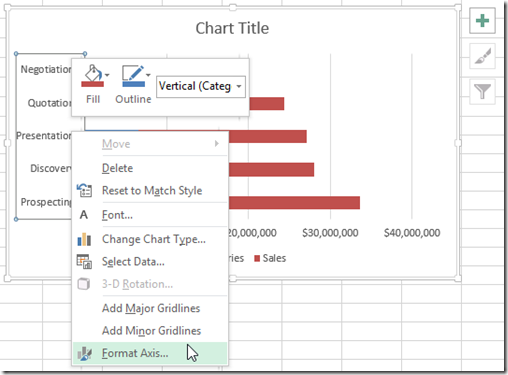The width and height of the screenshot is (508, 375).
Task: Choose Add Minor Gridlines
Action: click(x=150, y=331)
